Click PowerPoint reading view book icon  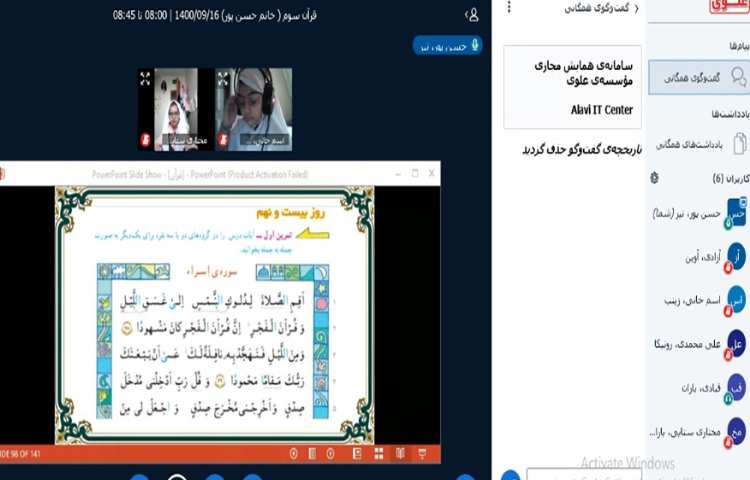pyautogui.click(x=400, y=454)
